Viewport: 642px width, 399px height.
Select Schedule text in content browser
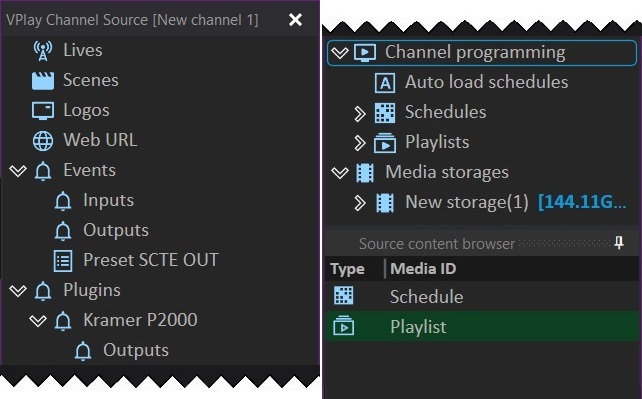point(426,297)
